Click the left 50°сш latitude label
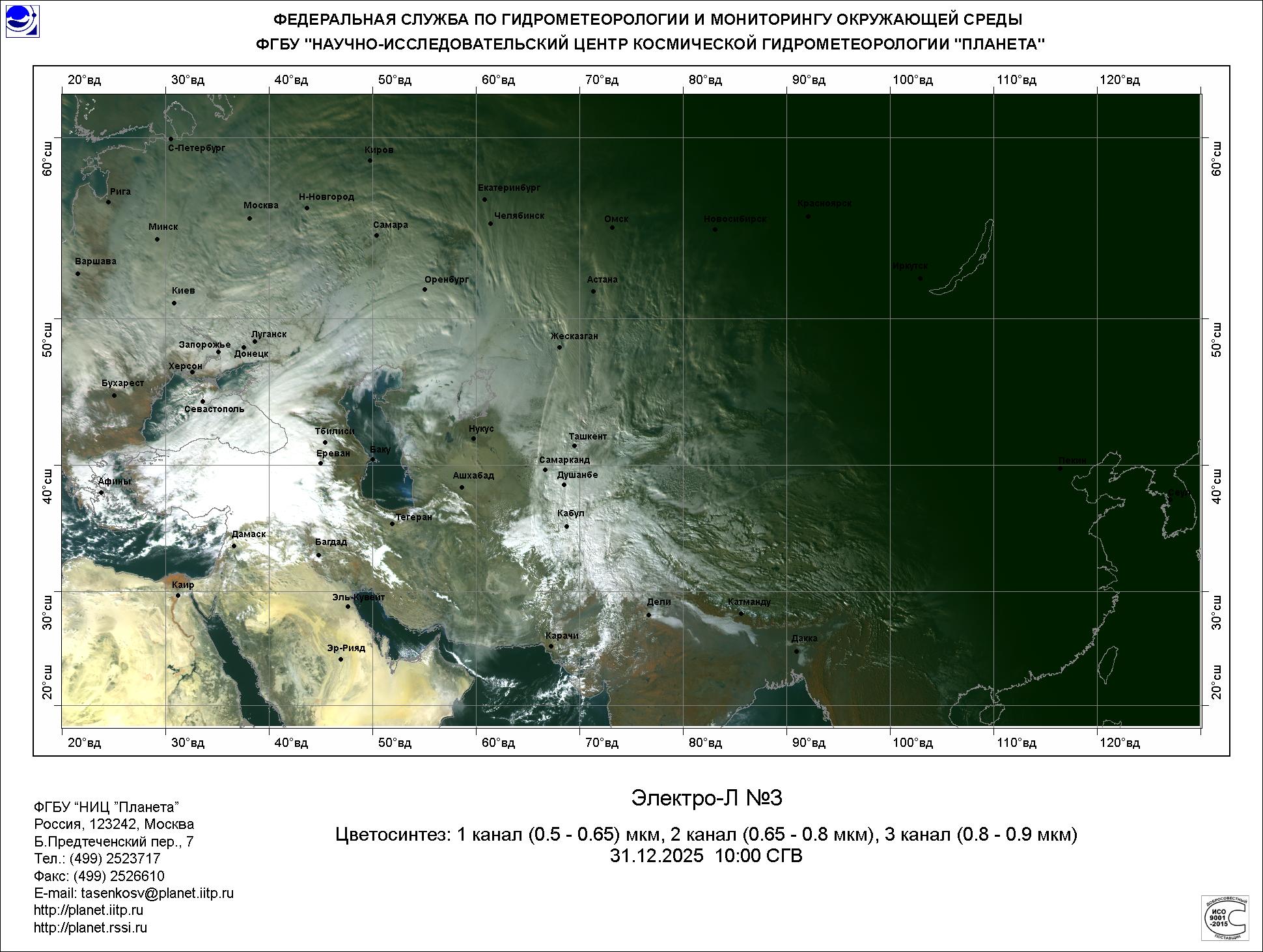The image size is (1263, 952). pos(47,339)
